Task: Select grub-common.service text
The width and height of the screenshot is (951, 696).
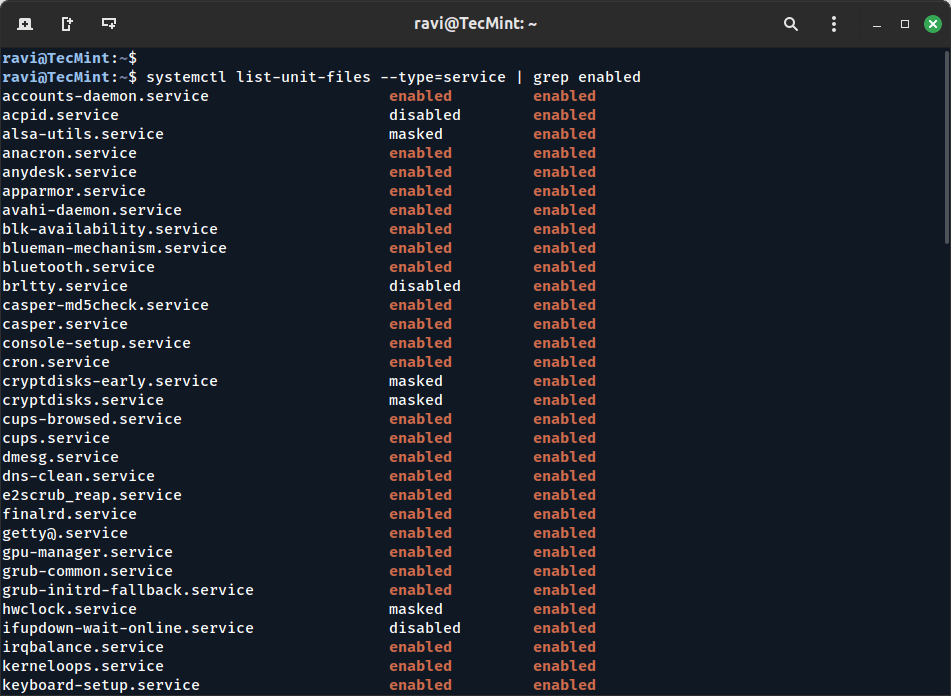Action: tap(87, 571)
